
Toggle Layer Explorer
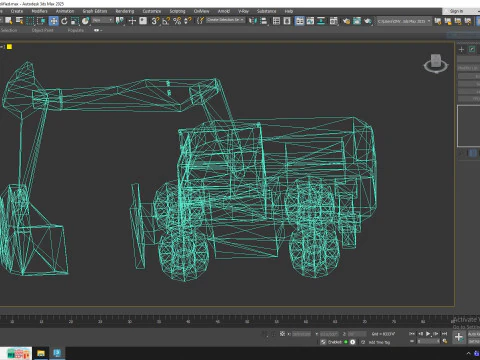point(287,21)
